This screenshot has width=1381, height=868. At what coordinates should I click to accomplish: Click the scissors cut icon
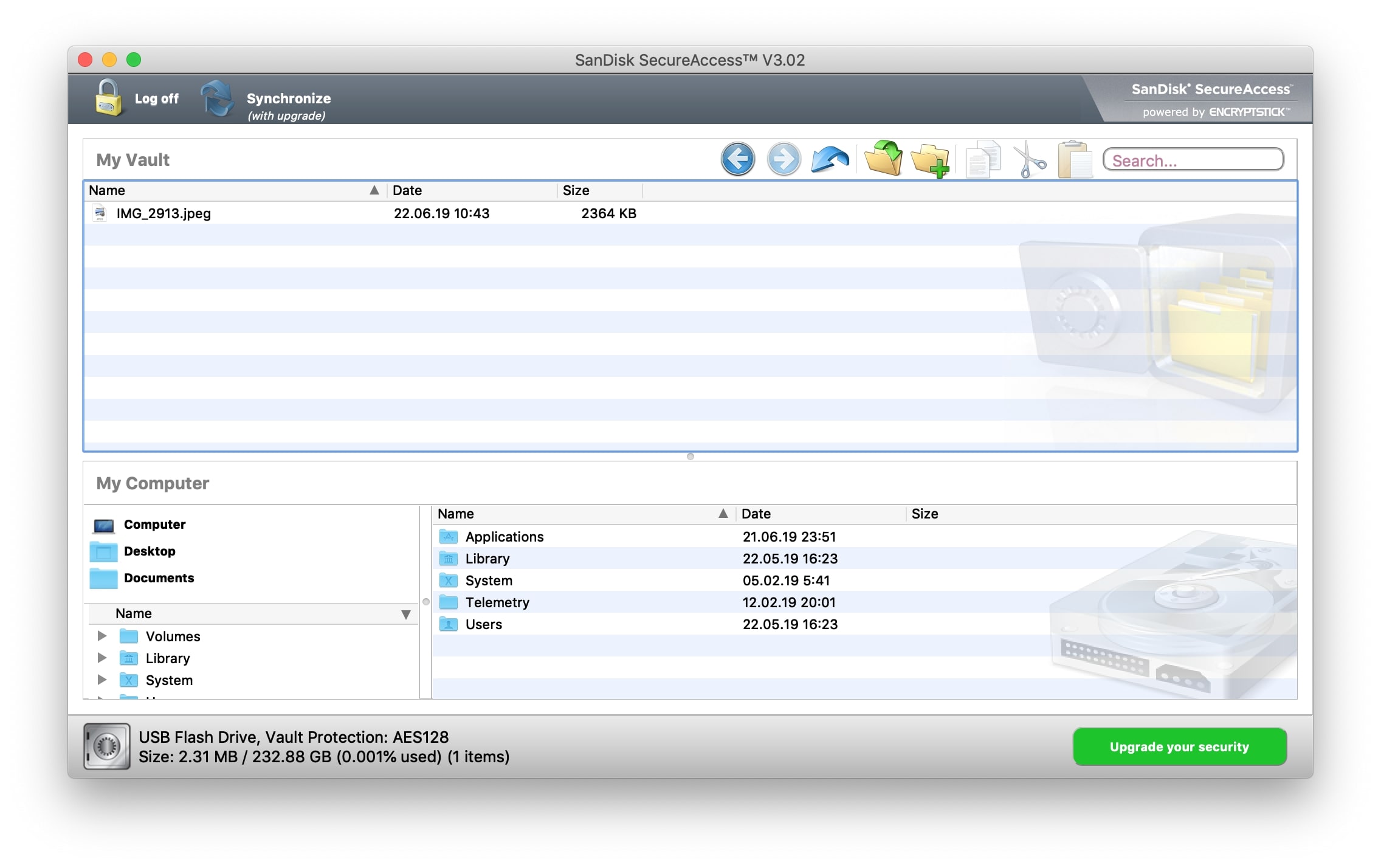1029,160
